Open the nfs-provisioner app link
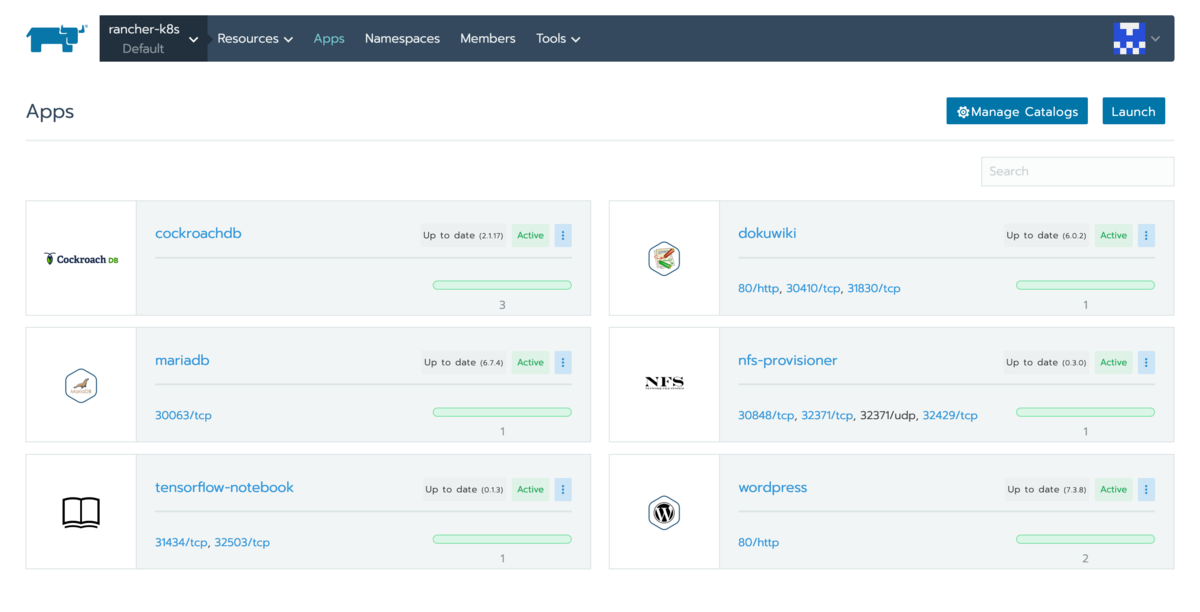The height and width of the screenshot is (612, 1200). tap(788, 360)
